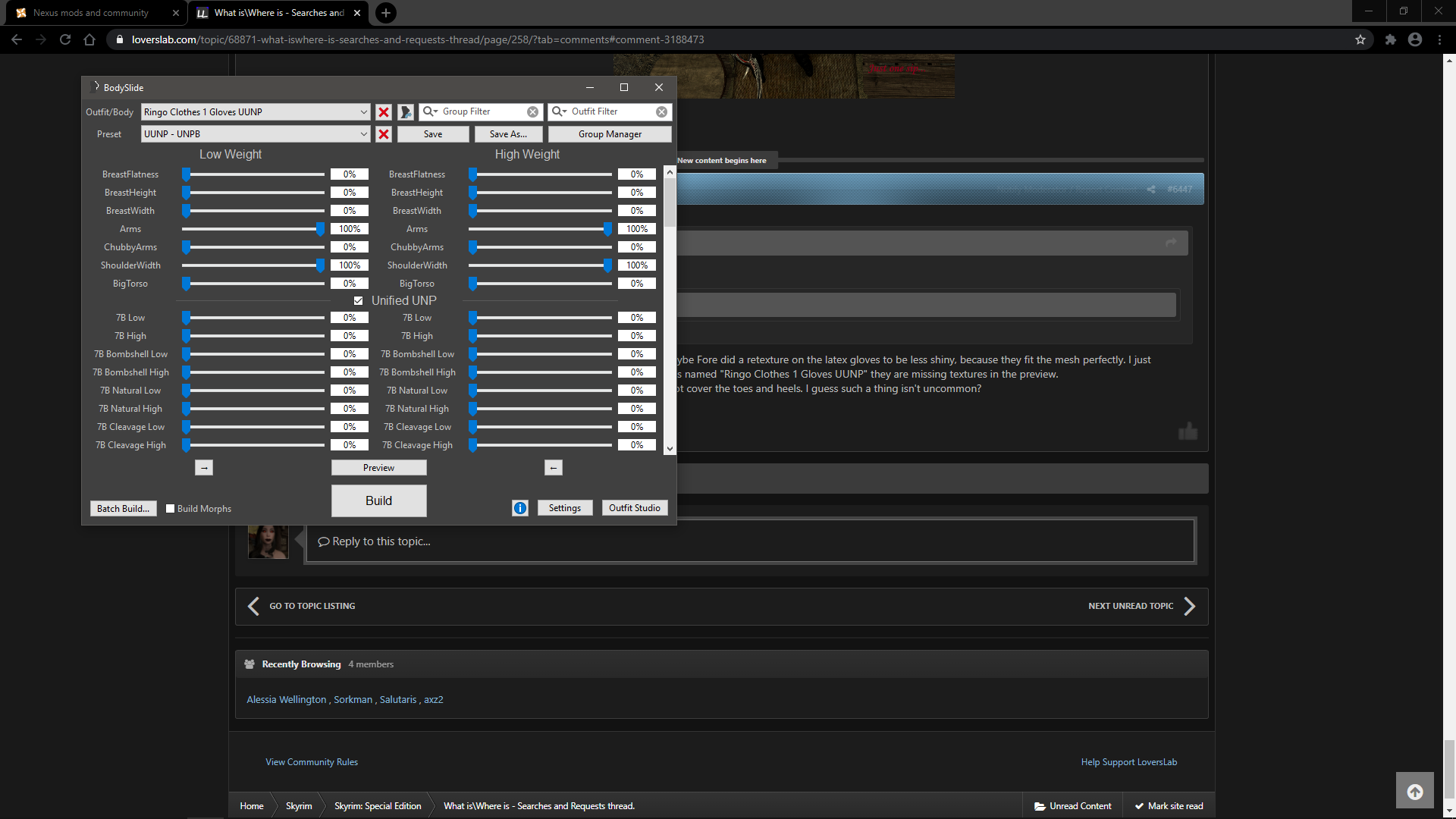Open Batch Build dialog
Viewport: 1456px width, 819px height.
pyautogui.click(x=123, y=509)
